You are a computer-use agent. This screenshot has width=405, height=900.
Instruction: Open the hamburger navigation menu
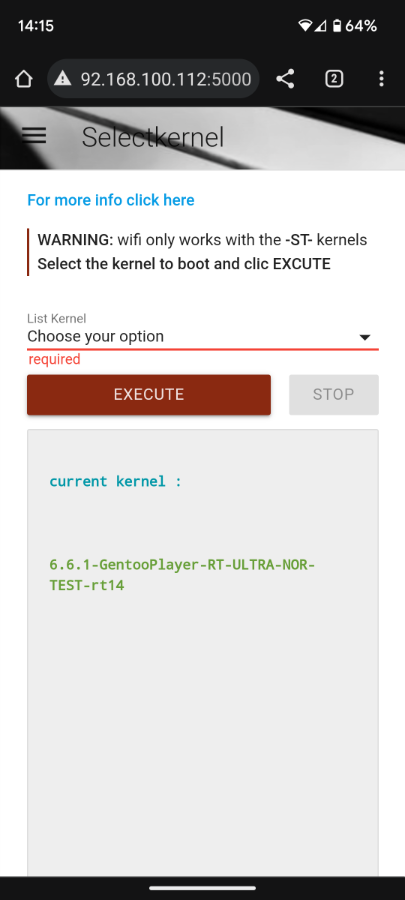pos(34,135)
